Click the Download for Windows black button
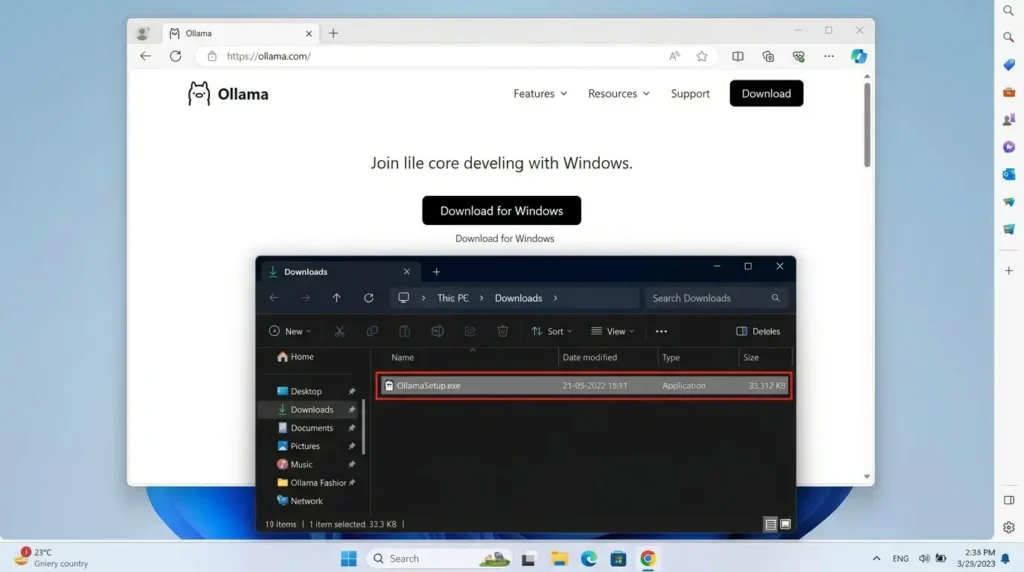Screen dimensions: 1024x572 click(502, 210)
